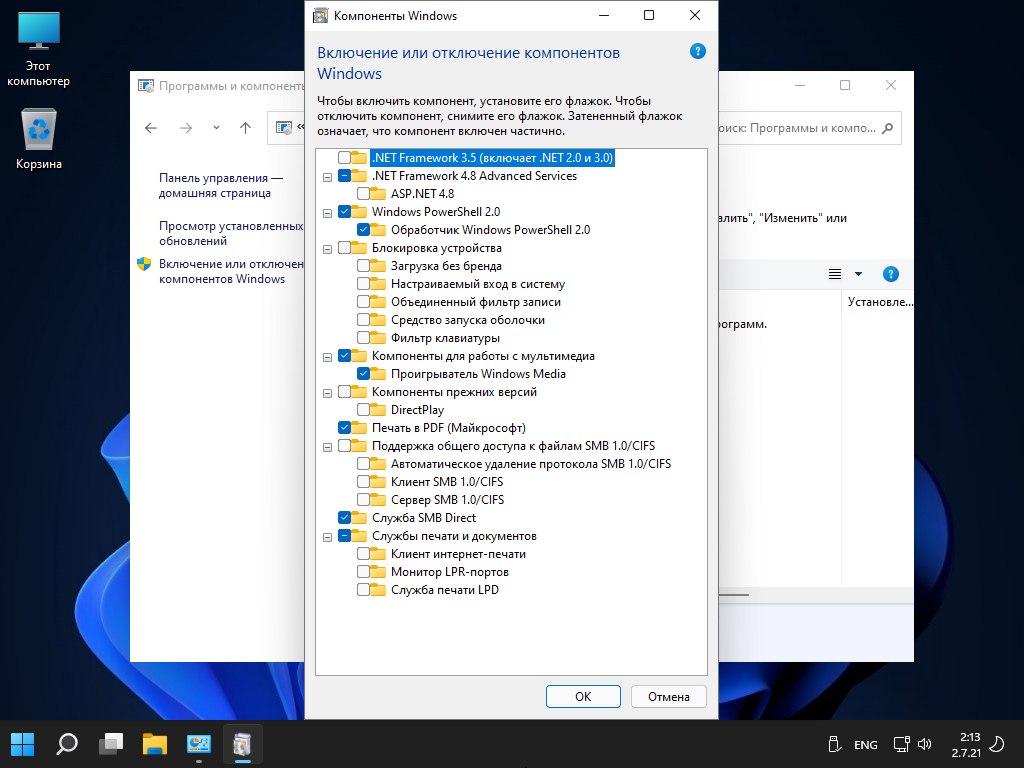1024x768 pixels.
Task: Collapse Службы печати и документов node
Action: tap(328, 537)
